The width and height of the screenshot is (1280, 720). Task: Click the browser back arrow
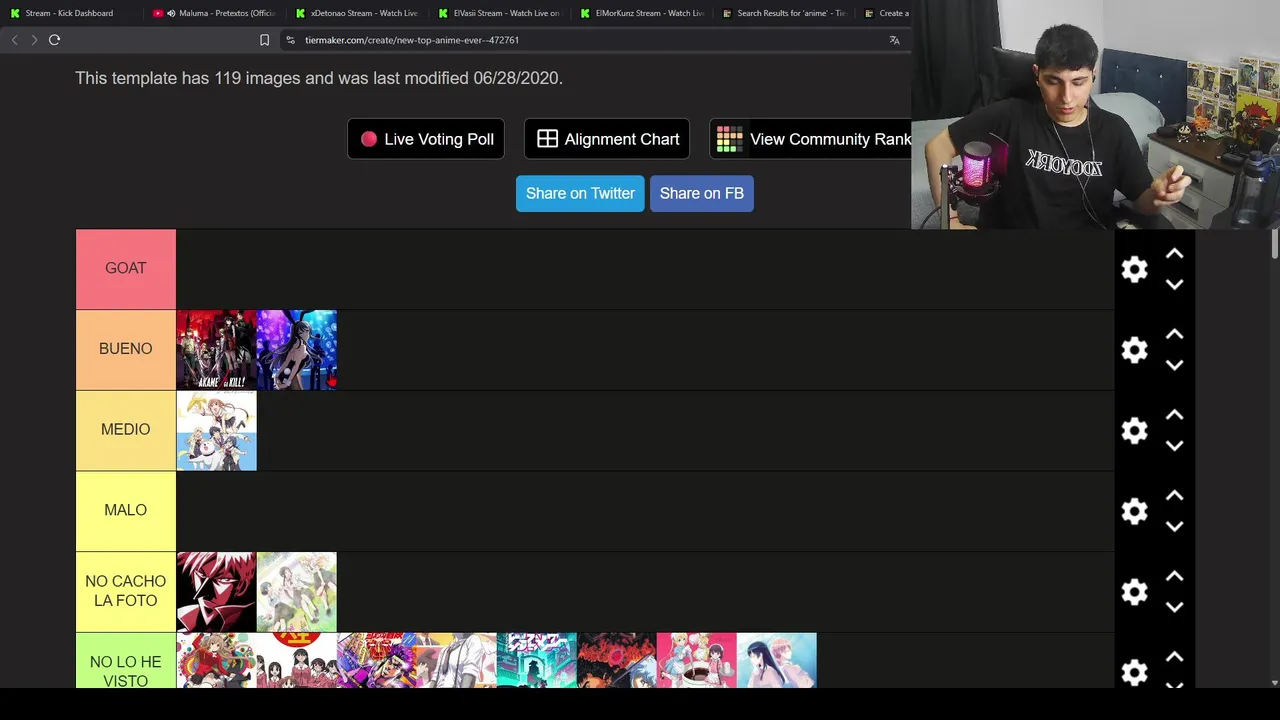click(x=14, y=40)
